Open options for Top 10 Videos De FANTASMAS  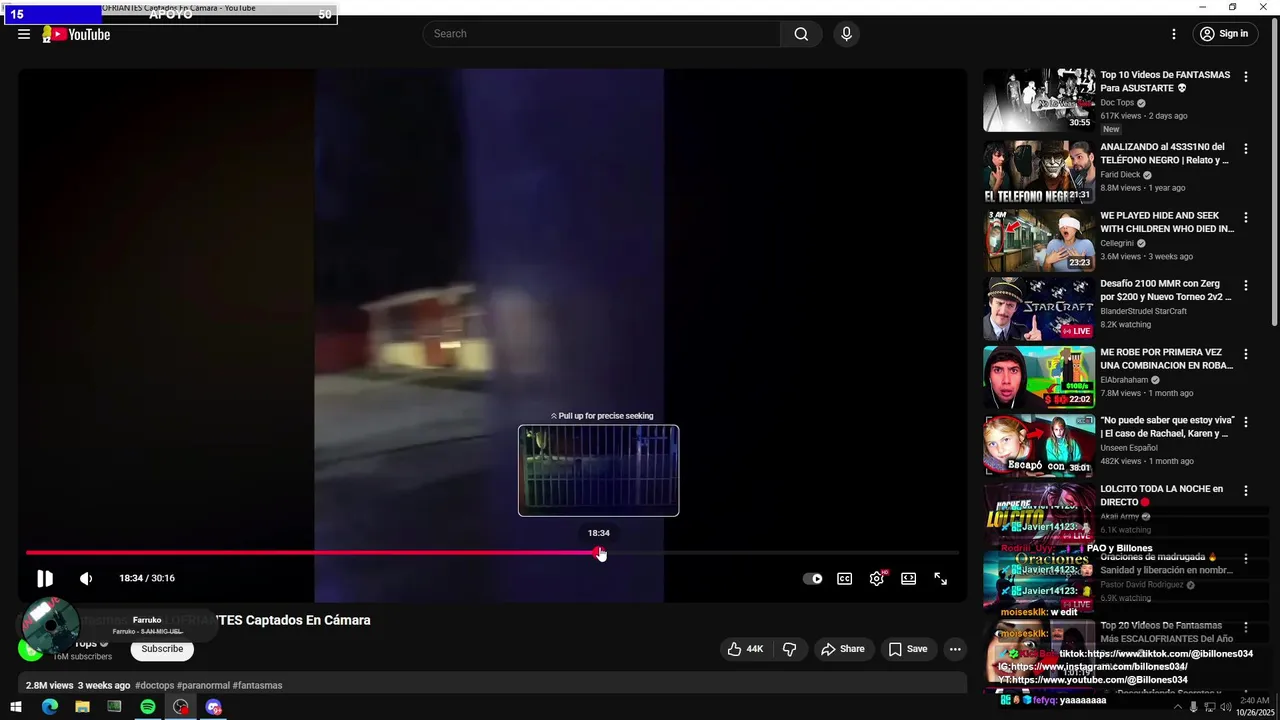(x=1246, y=77)
